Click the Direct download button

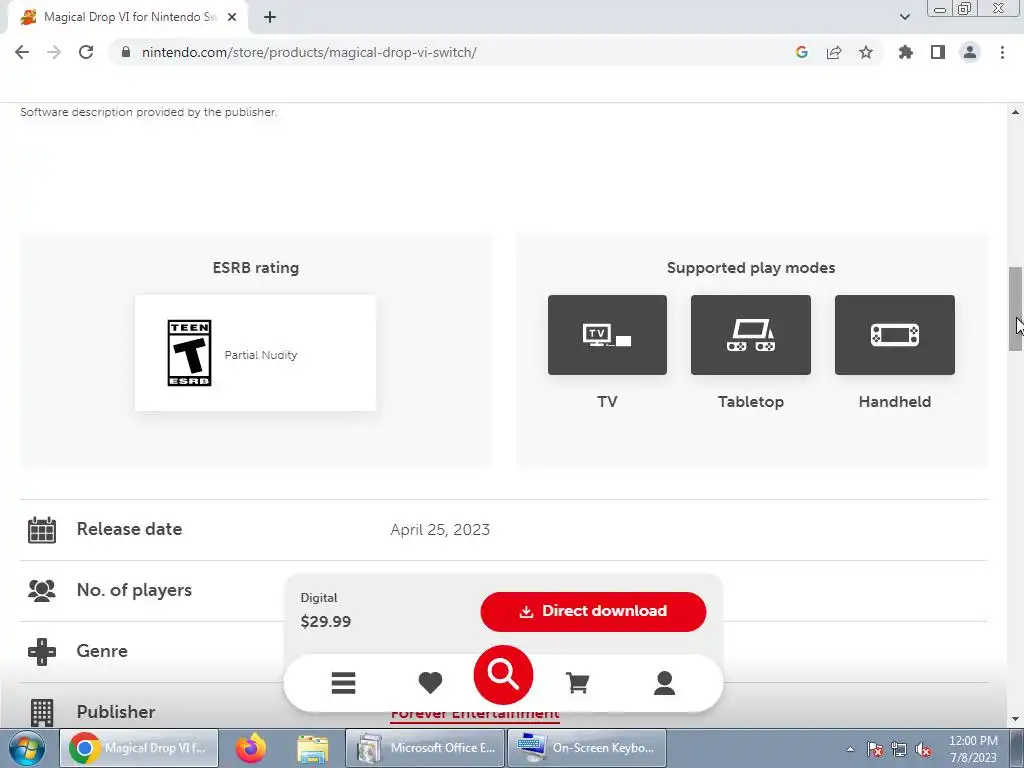point(593,611)
